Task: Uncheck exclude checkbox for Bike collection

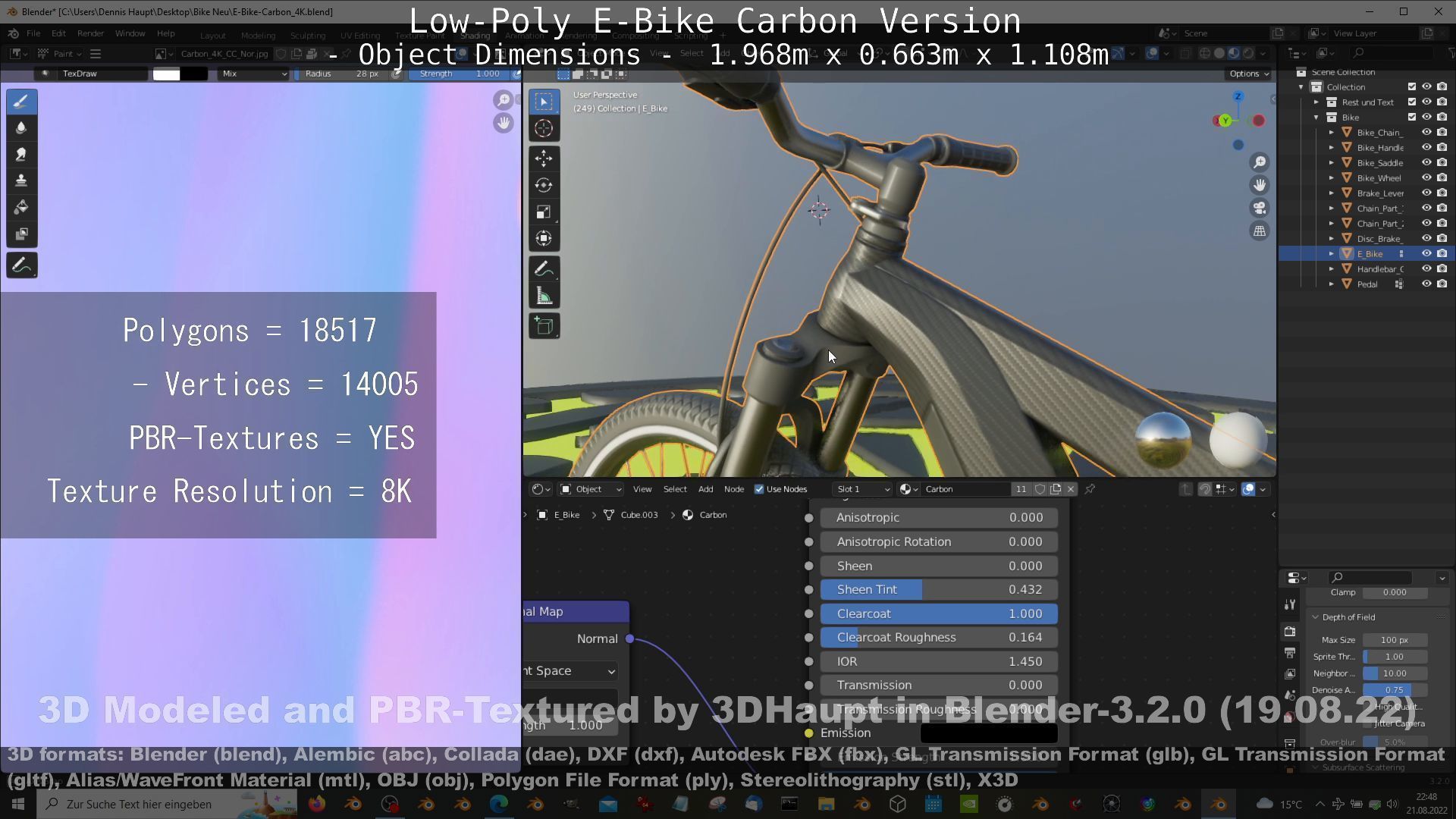Action: pyautogui.click(x=1412, y=118)
